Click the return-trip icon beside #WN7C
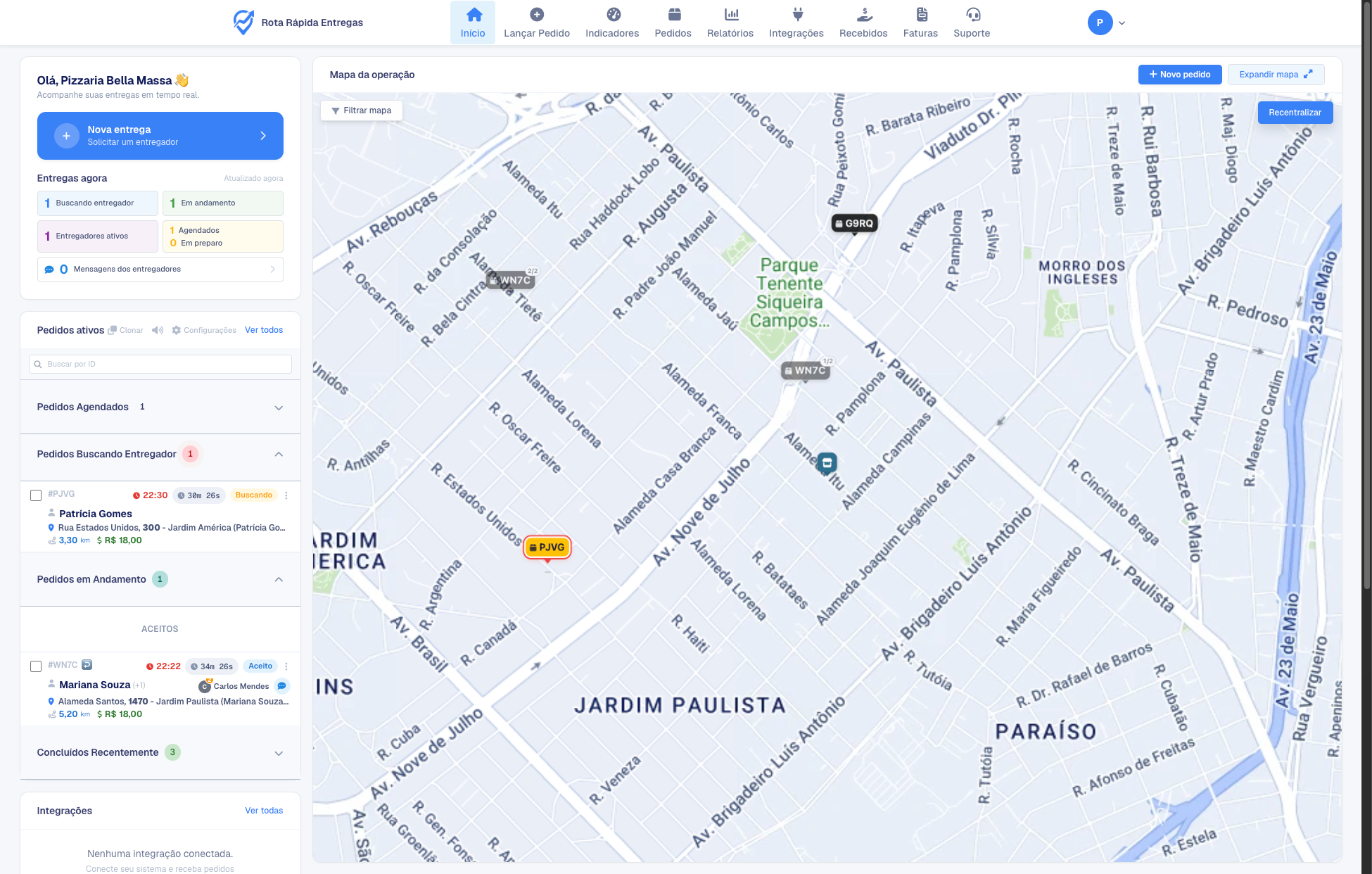The image size is (1372, 874). coord(87,664)
